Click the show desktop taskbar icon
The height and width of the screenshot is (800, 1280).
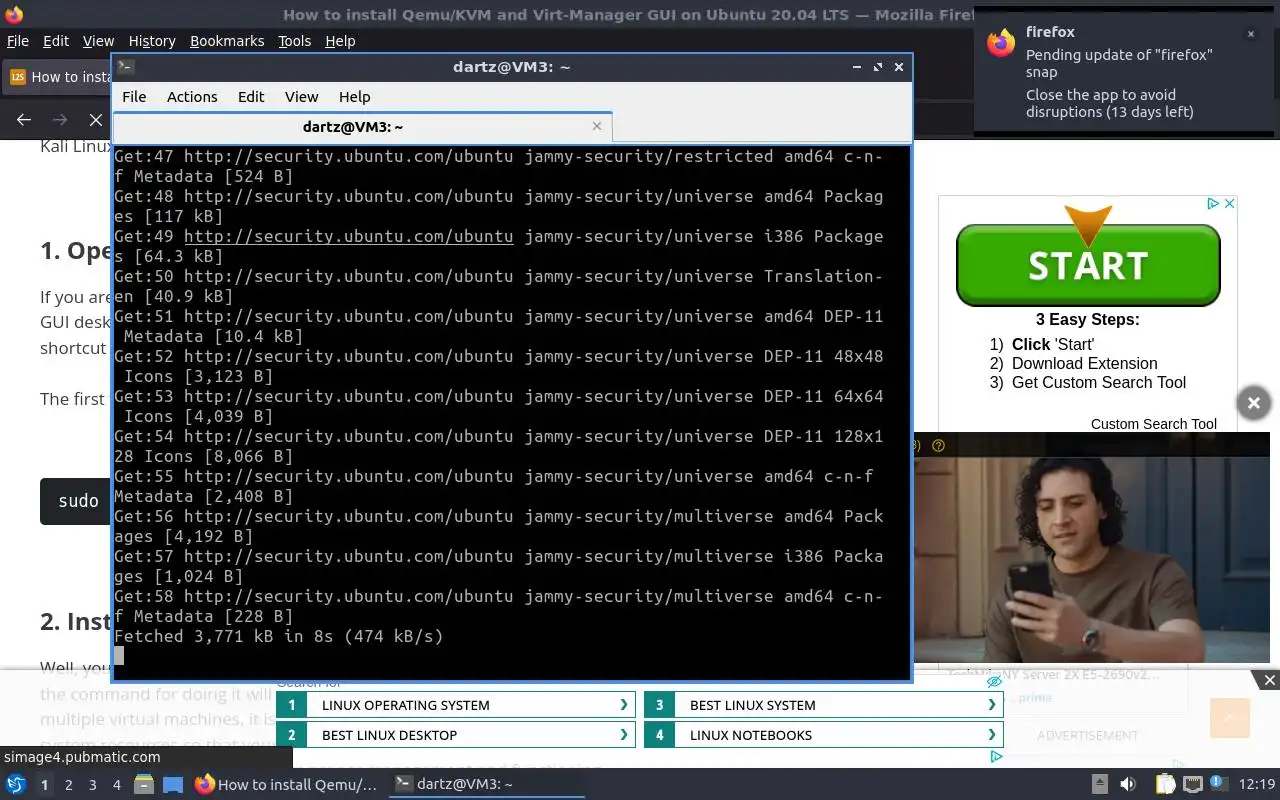[173, 785]
